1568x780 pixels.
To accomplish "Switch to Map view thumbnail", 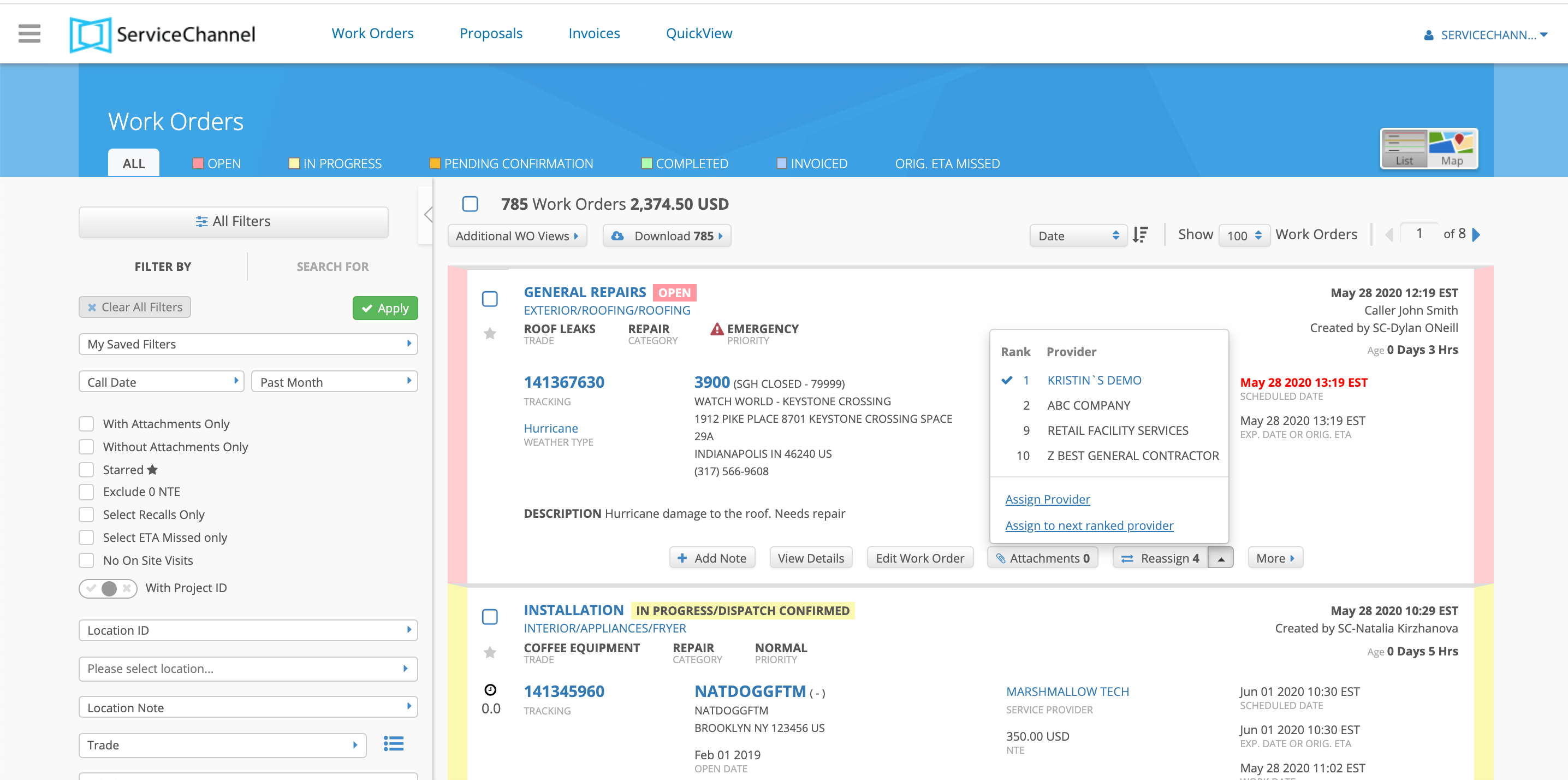I will tap(1452, 148).
